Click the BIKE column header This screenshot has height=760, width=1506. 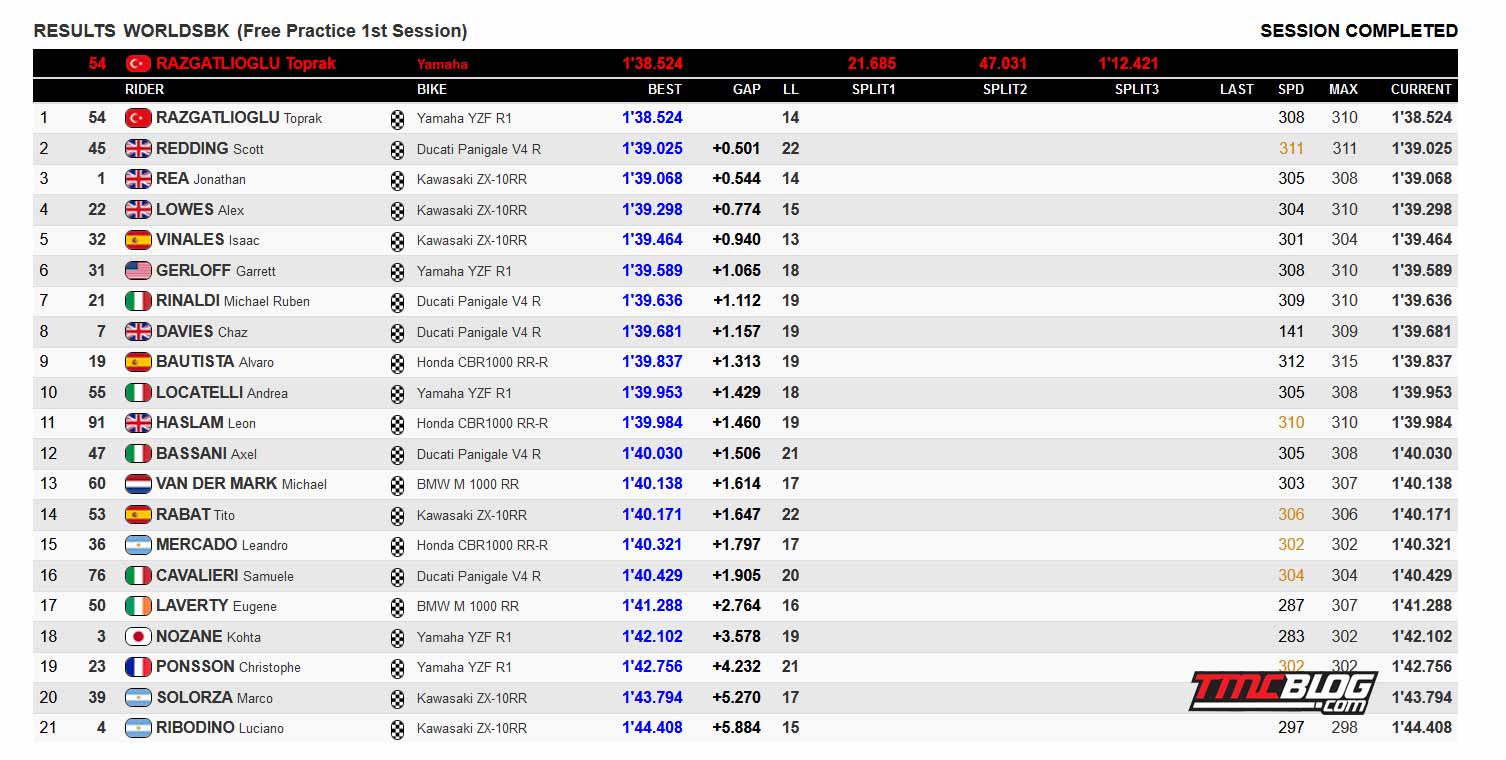pyautogui.click(x=432, y=89)
